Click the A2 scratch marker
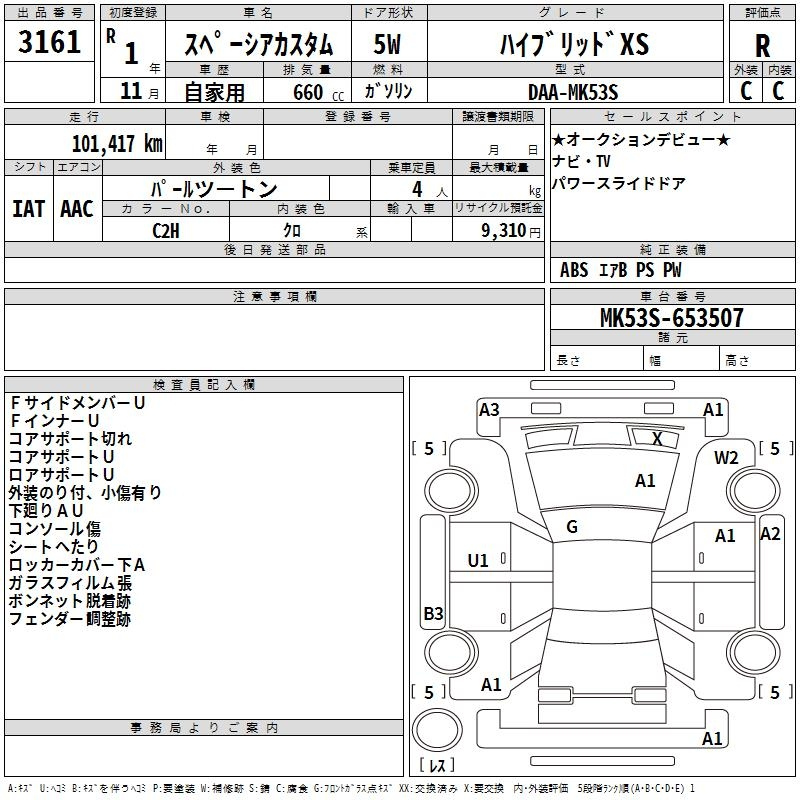Screen dimensions: 800x800 [x=770, y=534]
